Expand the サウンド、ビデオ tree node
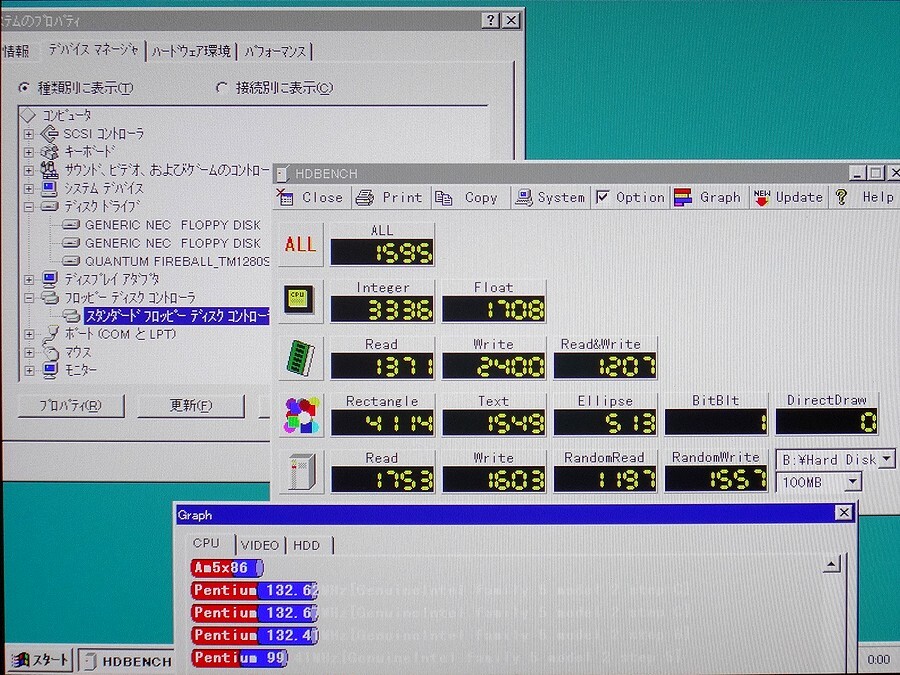Viewport: 900px width, 675px height. 29,170
